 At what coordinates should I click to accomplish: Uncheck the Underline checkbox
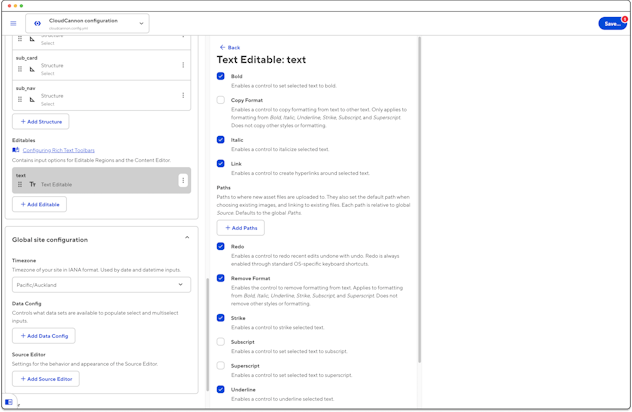[220, 389]
